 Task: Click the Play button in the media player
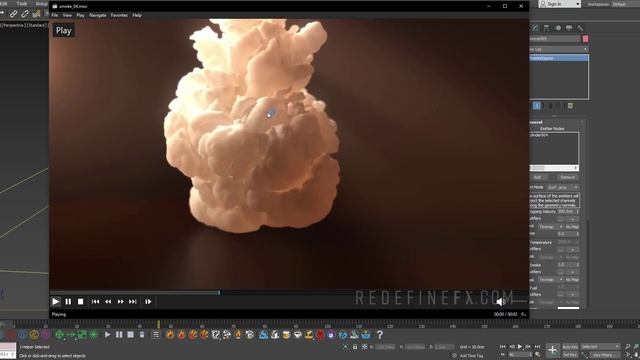tap(56, 302)
